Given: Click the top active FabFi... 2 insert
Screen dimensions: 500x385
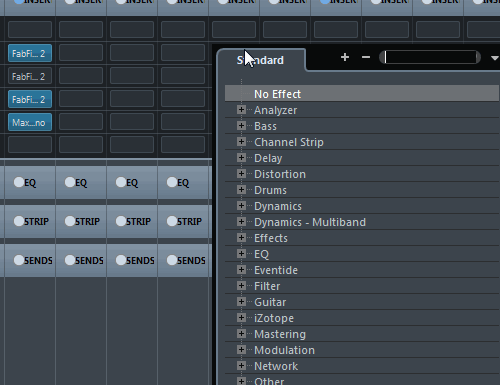Looking at the screenshot, I should tap(30, 53).
